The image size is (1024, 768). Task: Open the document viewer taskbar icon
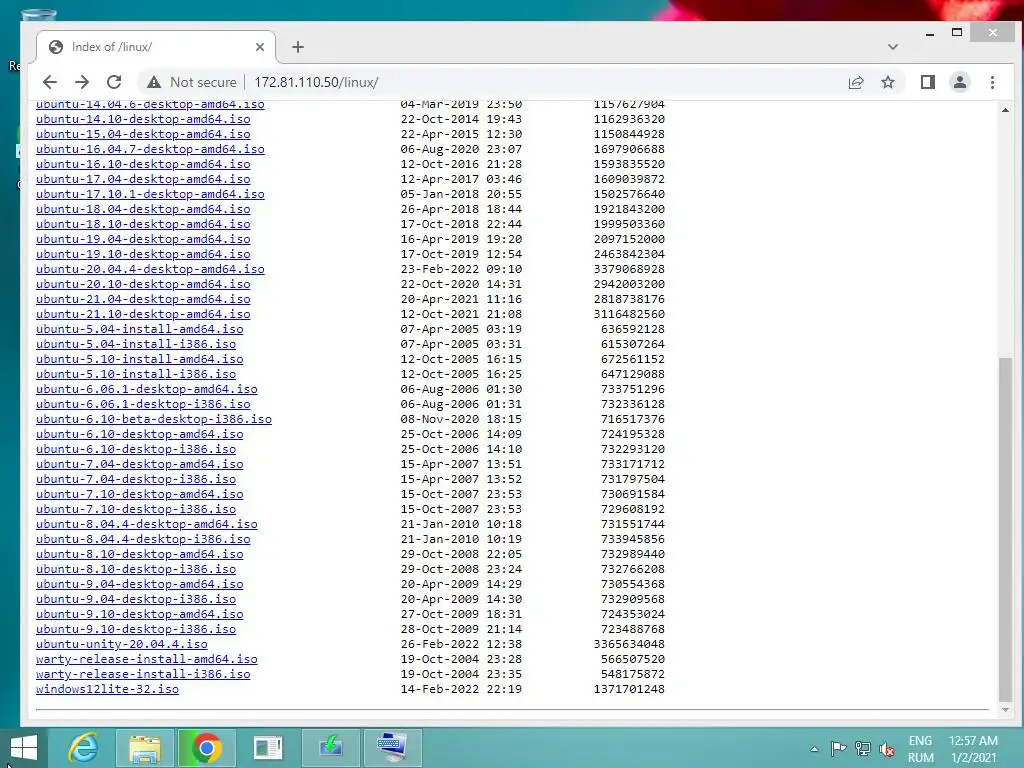click(x=268, y=748)
